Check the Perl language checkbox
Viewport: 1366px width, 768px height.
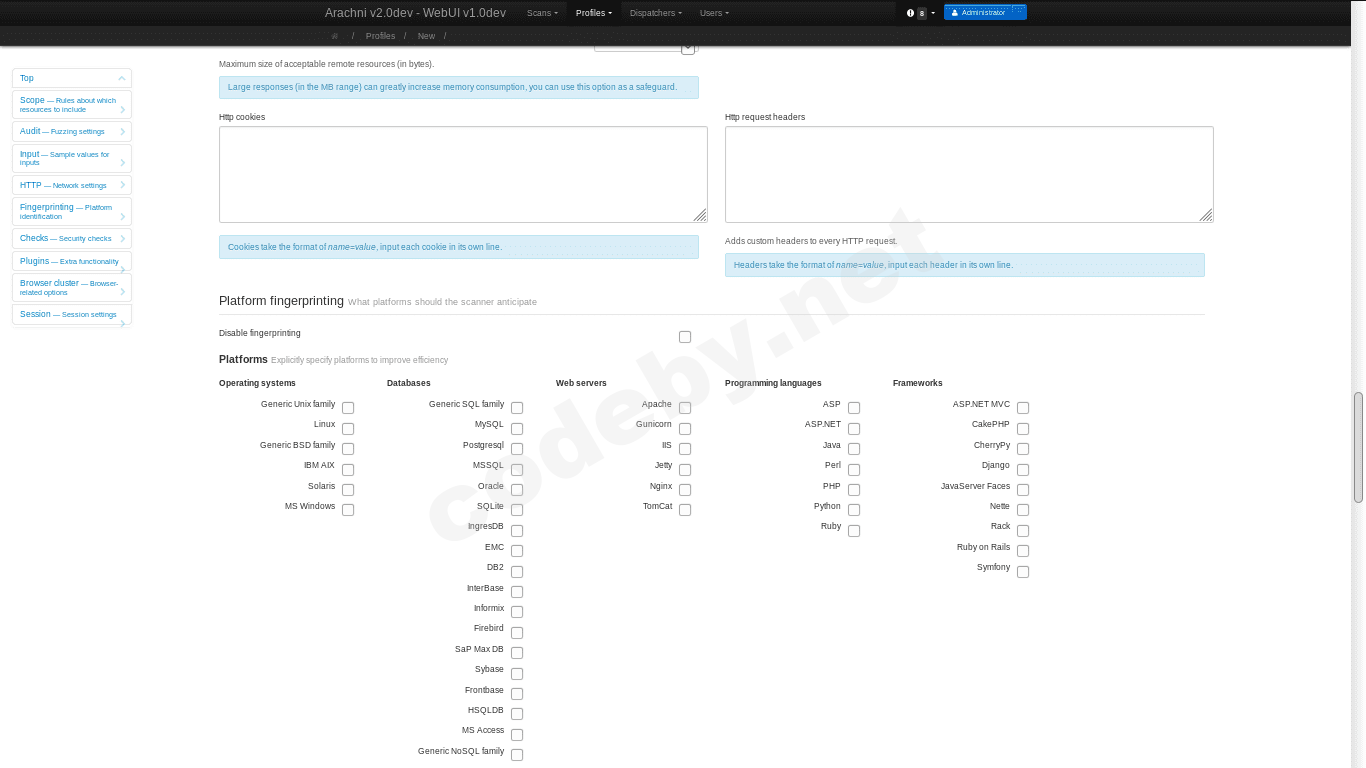pyautogui.click(x=854, y=470)
